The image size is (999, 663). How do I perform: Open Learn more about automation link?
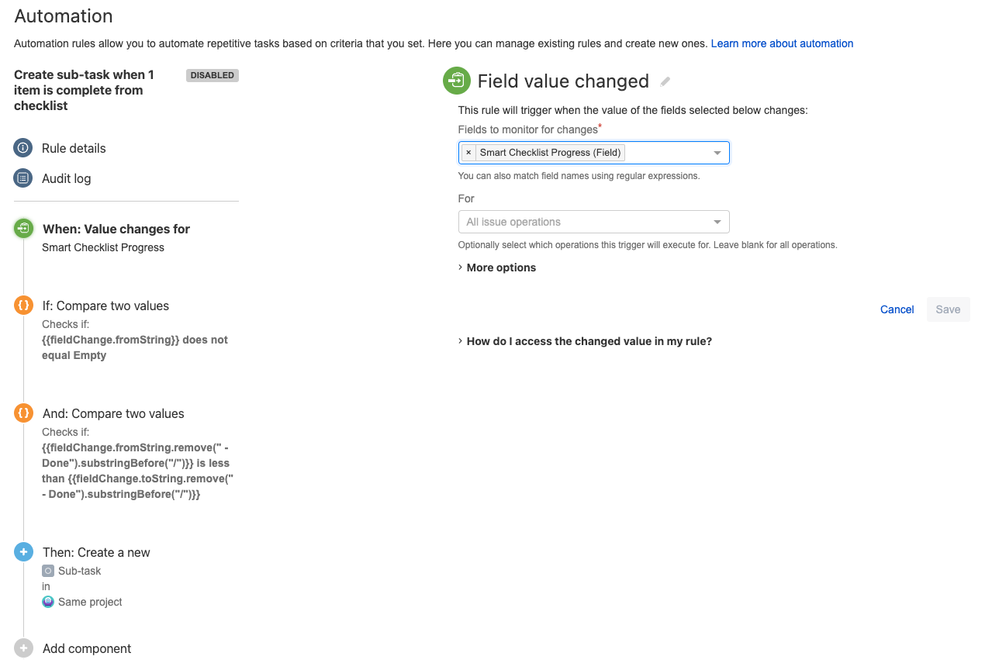(x=782, y=43)
